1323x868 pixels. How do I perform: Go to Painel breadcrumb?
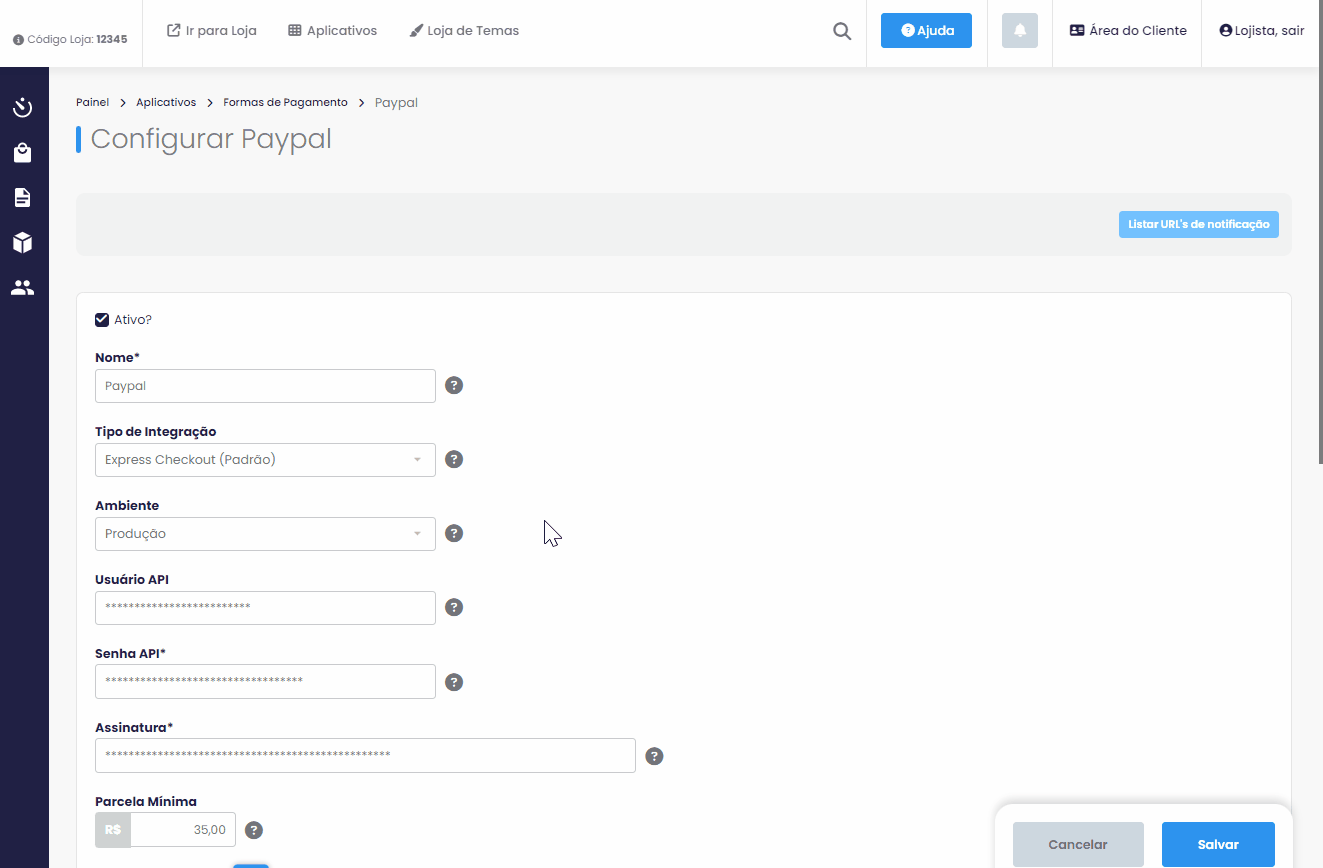point(92,103)
